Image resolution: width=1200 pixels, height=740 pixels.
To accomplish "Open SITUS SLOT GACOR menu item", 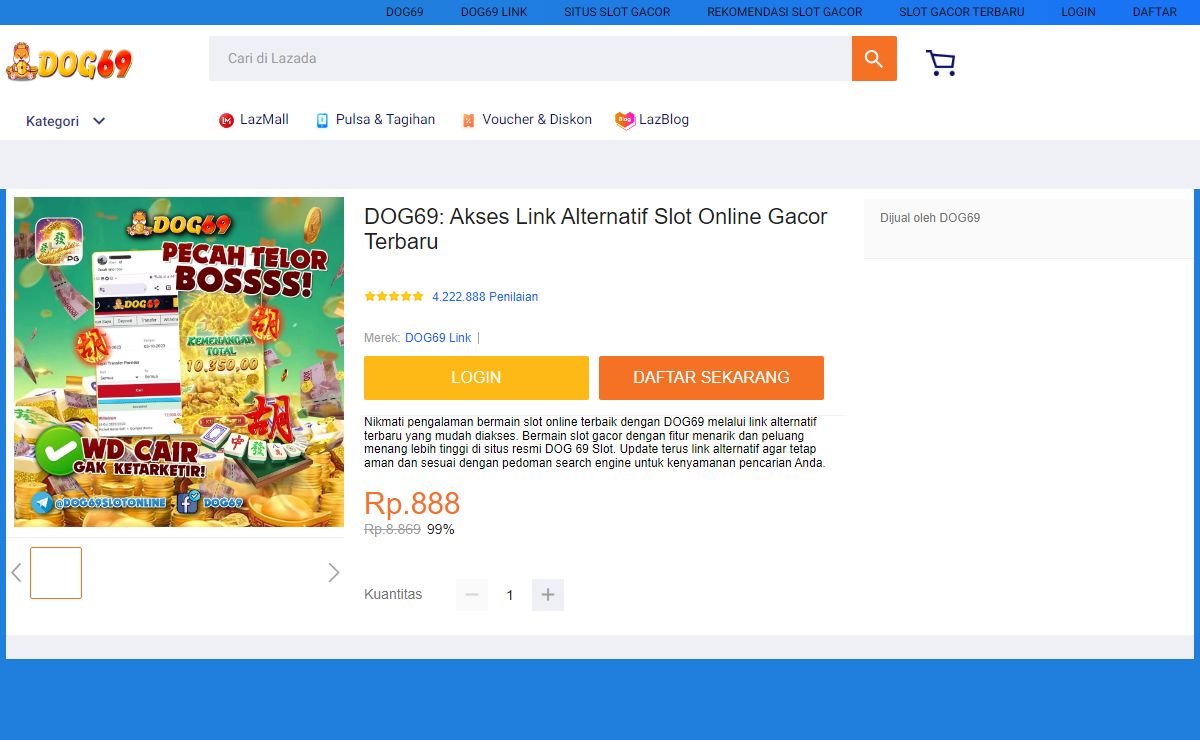I will (617, 12).
